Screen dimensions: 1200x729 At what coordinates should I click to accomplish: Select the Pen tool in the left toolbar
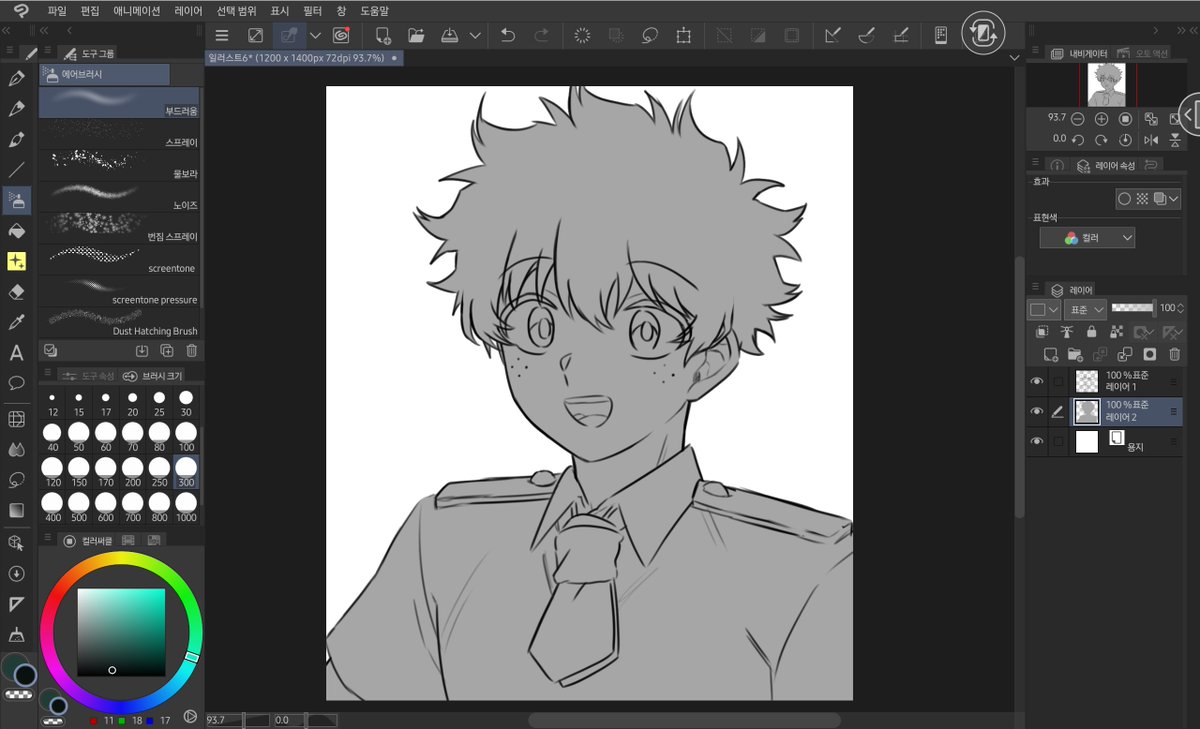pos(16,78)
